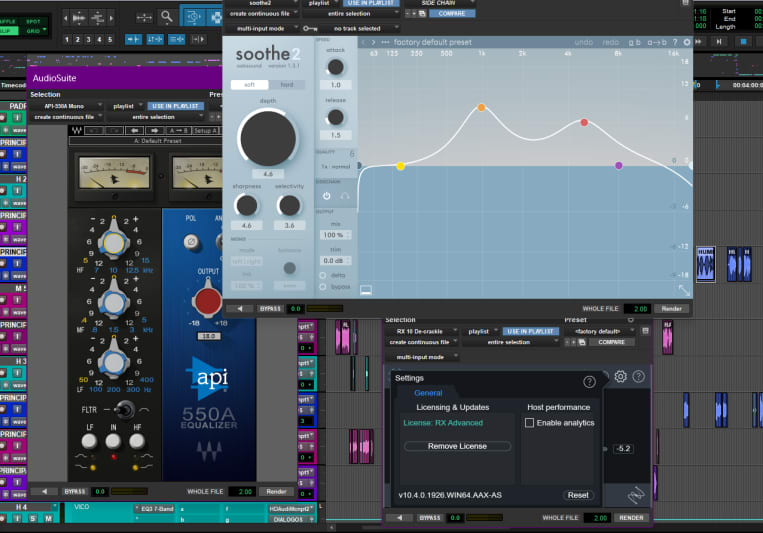
Task: Click Reset button in RX Settings
Action: click(x=578, y=495)
